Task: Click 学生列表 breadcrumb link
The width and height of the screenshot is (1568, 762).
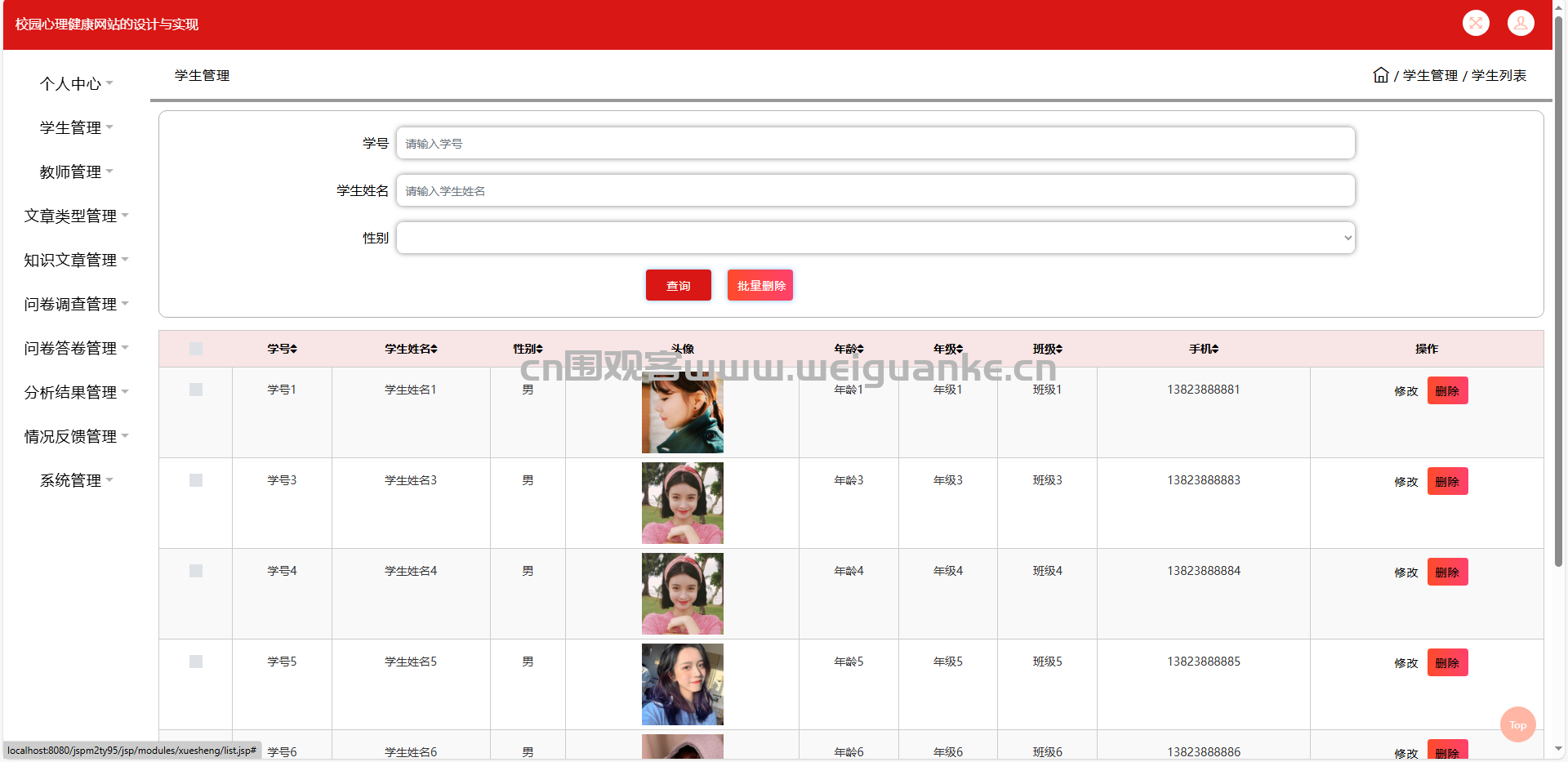Action: [1499, 75]
